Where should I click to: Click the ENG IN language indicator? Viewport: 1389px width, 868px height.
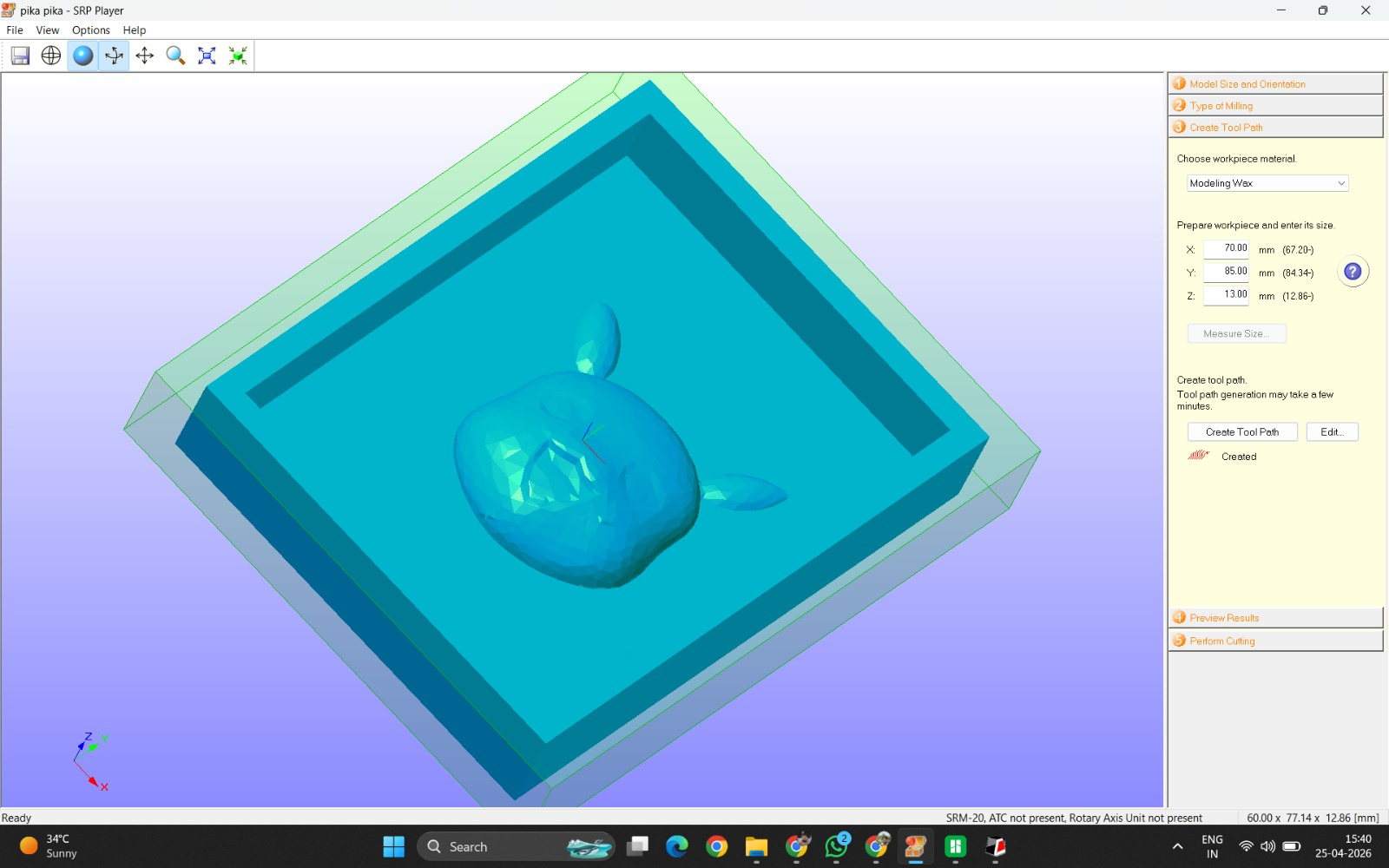(x=1212, y=846)
